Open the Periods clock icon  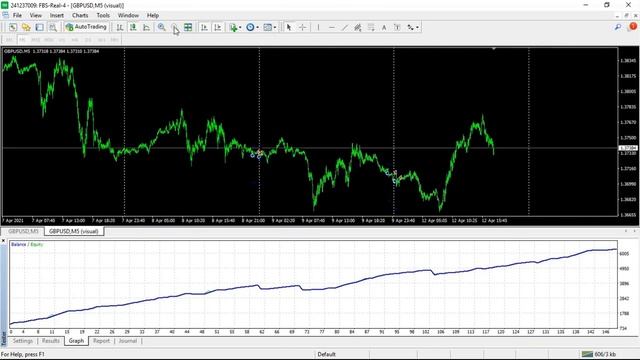(x=250, y=27)
